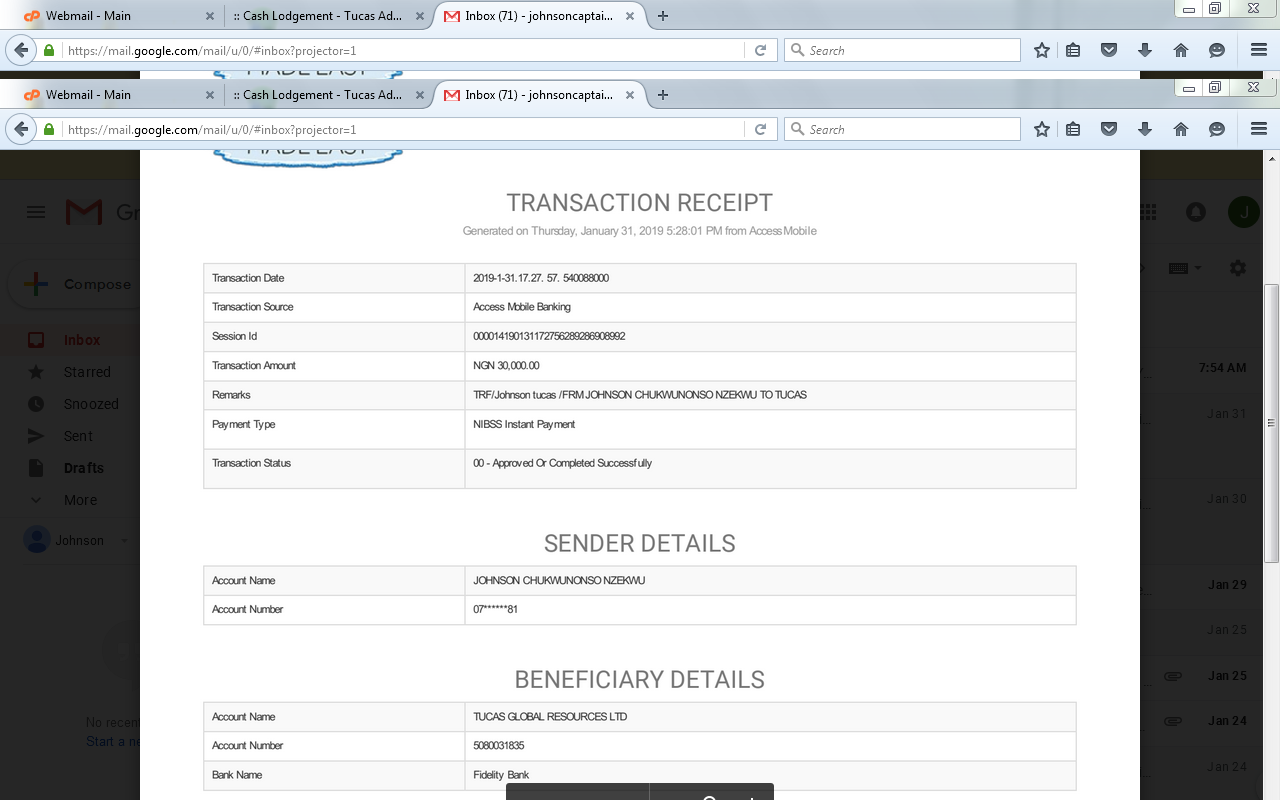Click the Gmail envelope logo
The height and width of the screenshot is (800, 1280).
click(x=84, y=212)
